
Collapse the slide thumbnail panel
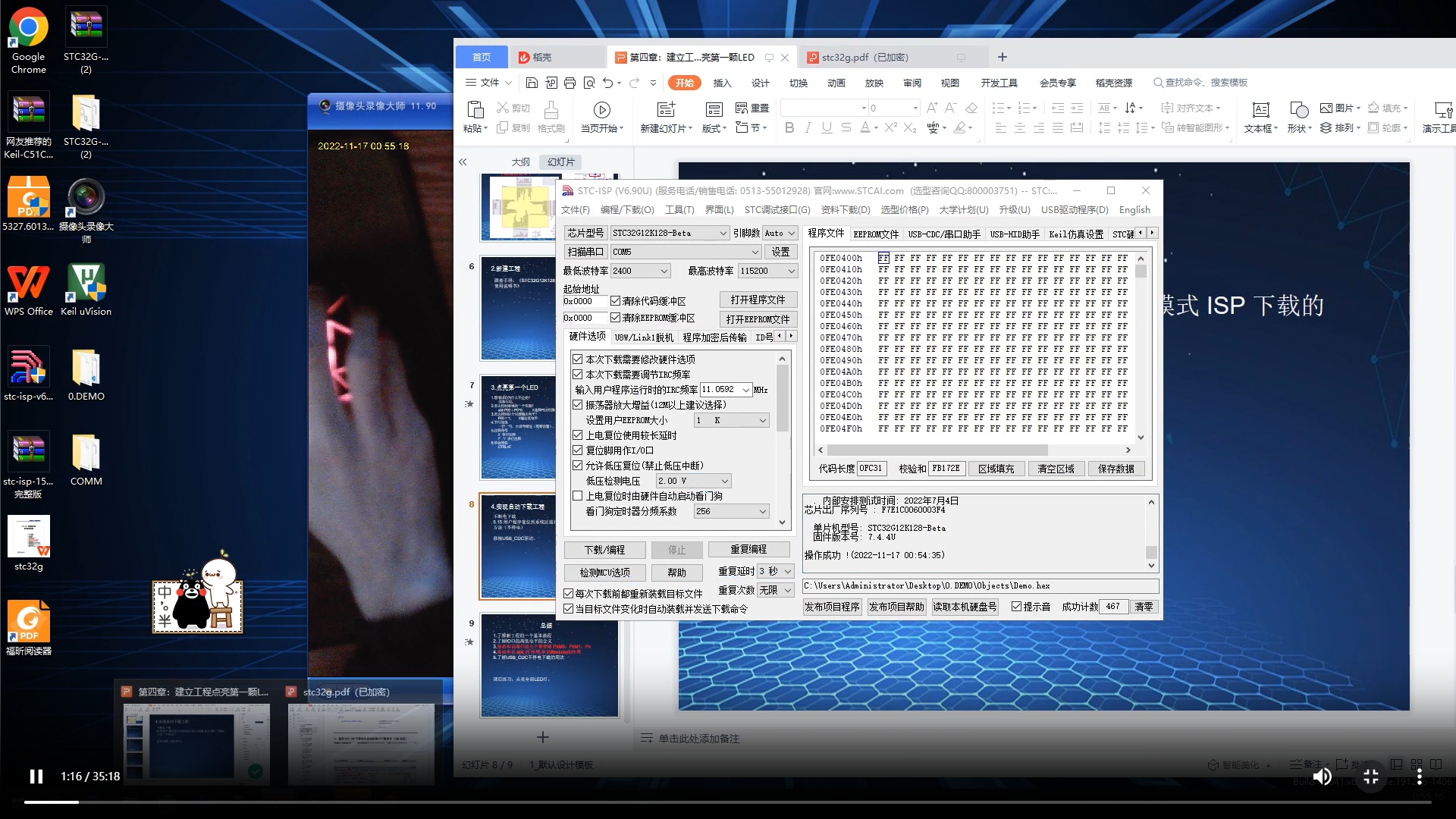[463, 162]
